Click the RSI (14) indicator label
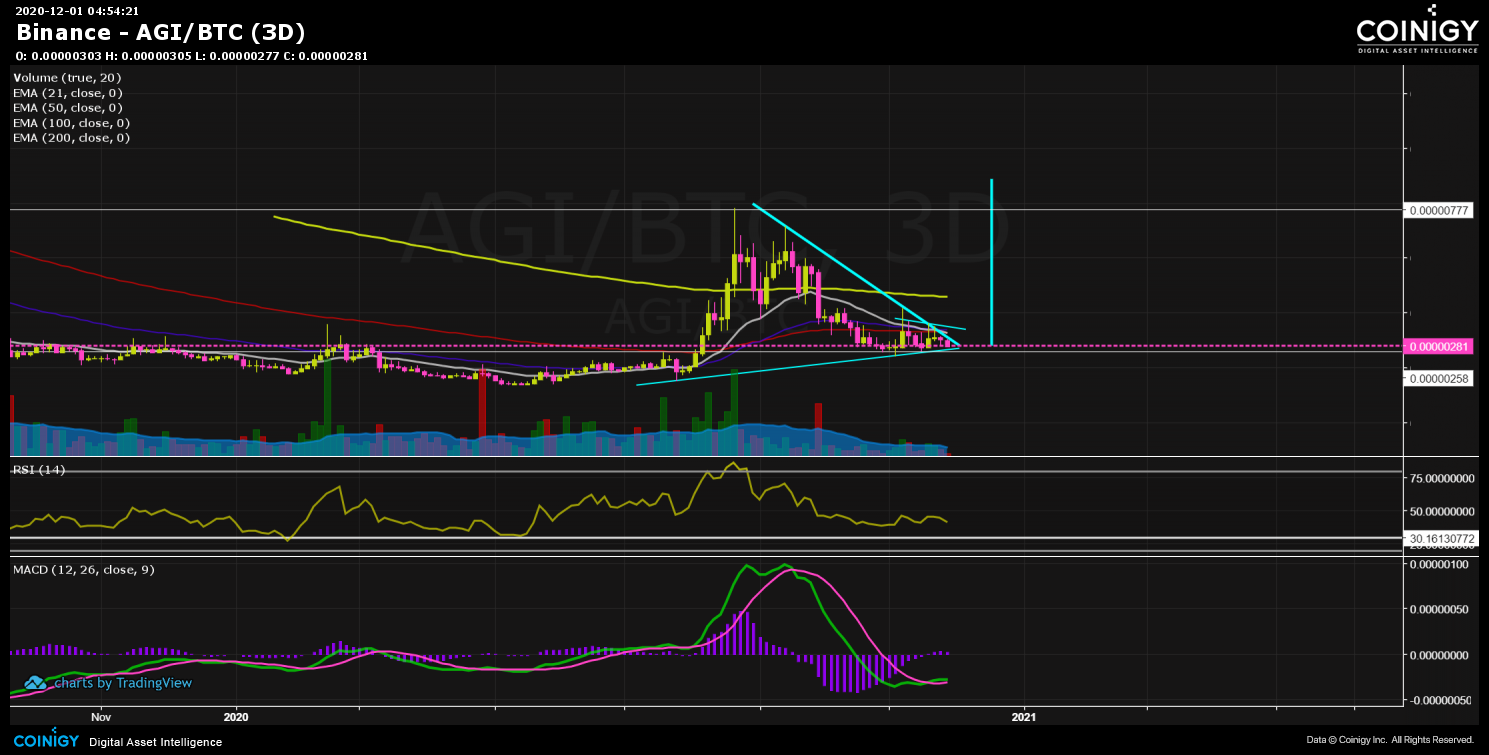Screen dimensions: 1489x755 pos(36,469)
